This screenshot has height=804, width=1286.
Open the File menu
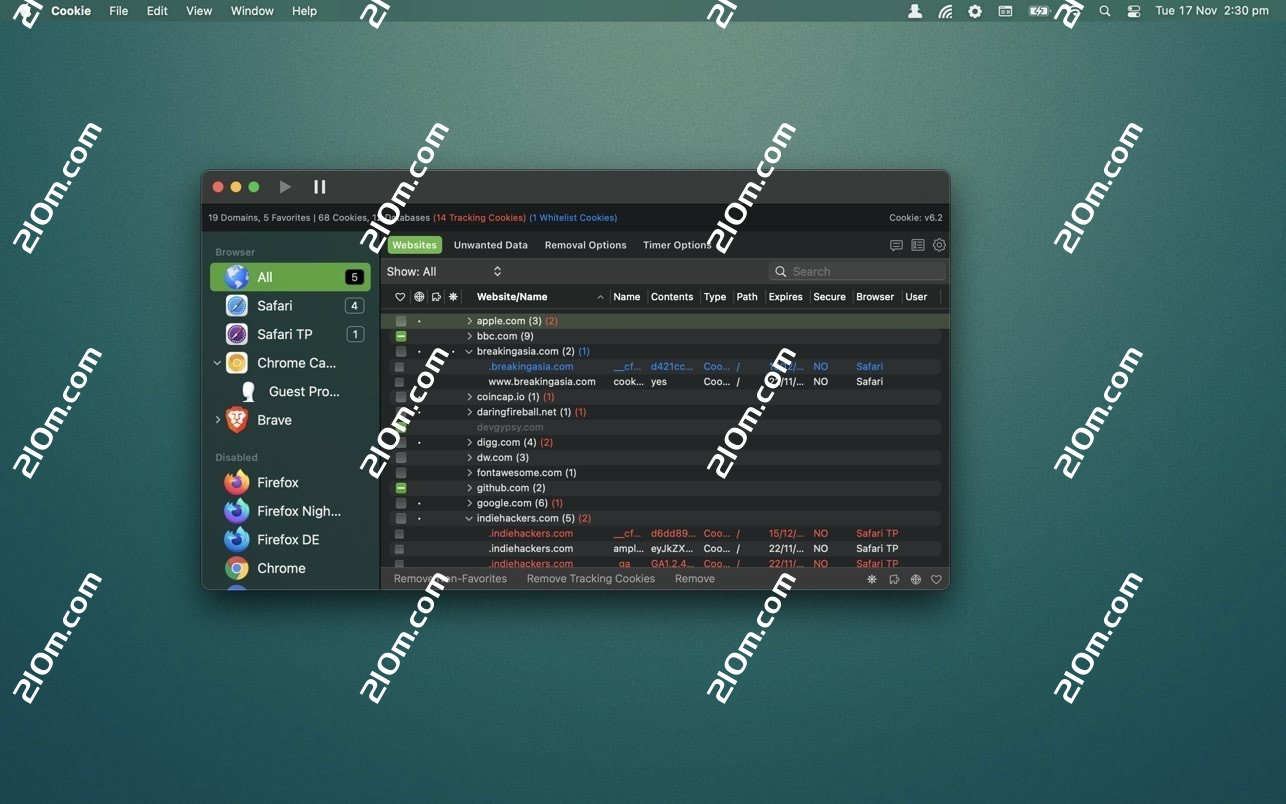[x=119, y=11]
